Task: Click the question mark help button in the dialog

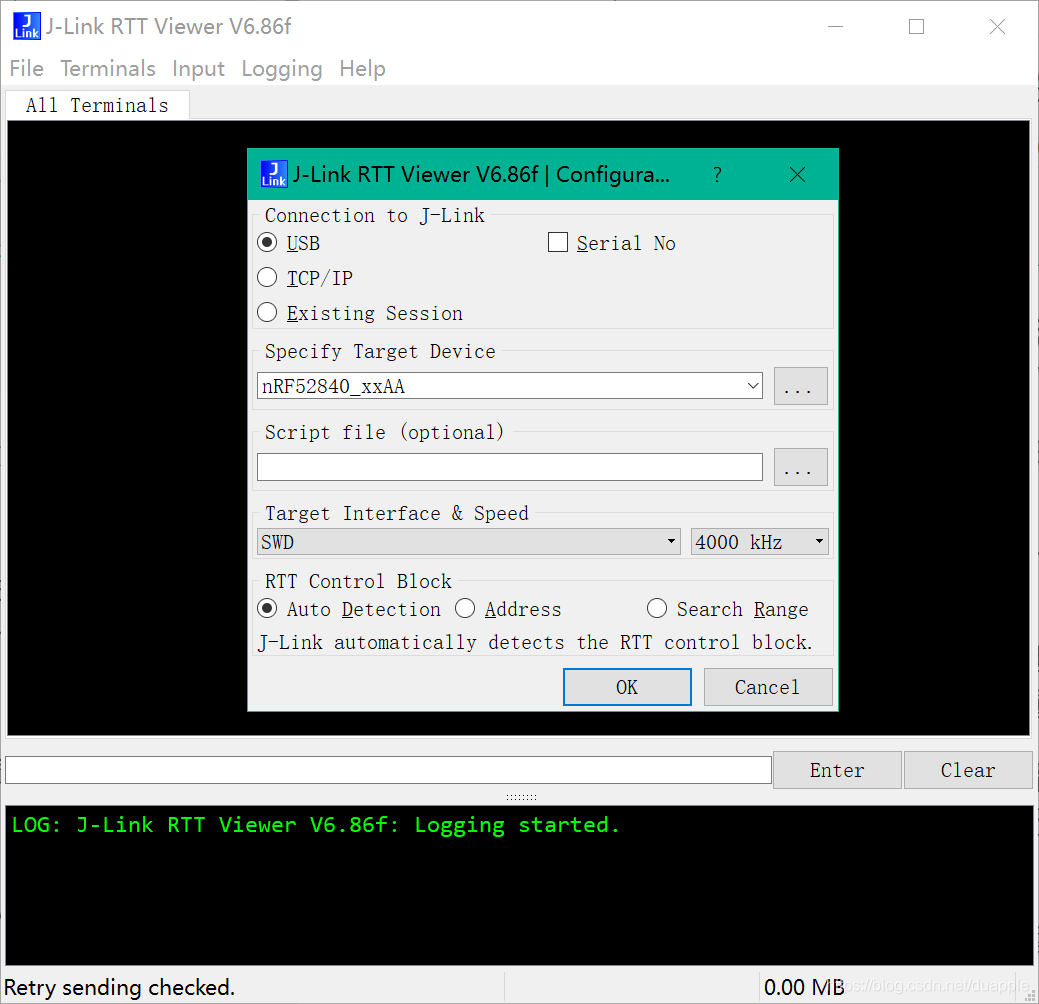Action: click(x=717, y=175)
